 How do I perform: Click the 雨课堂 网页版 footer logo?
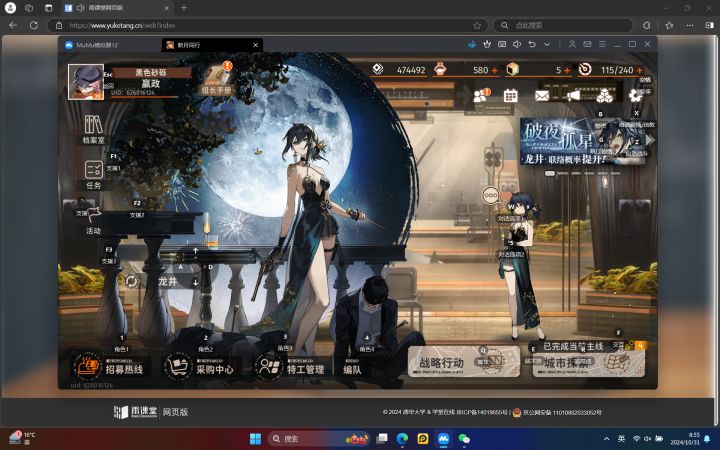point(151,412)
